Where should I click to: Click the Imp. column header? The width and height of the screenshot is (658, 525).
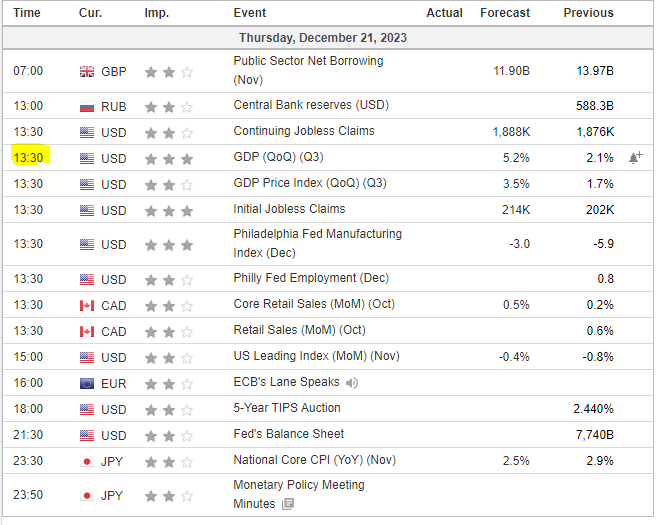[157, 13]
